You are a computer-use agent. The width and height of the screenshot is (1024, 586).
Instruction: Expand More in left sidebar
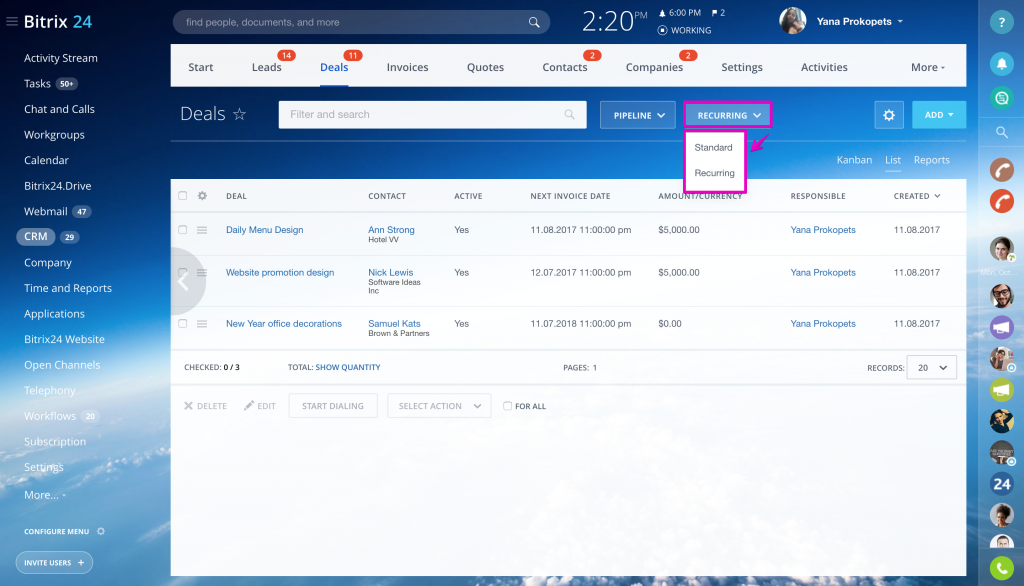(x=45, y=495)
